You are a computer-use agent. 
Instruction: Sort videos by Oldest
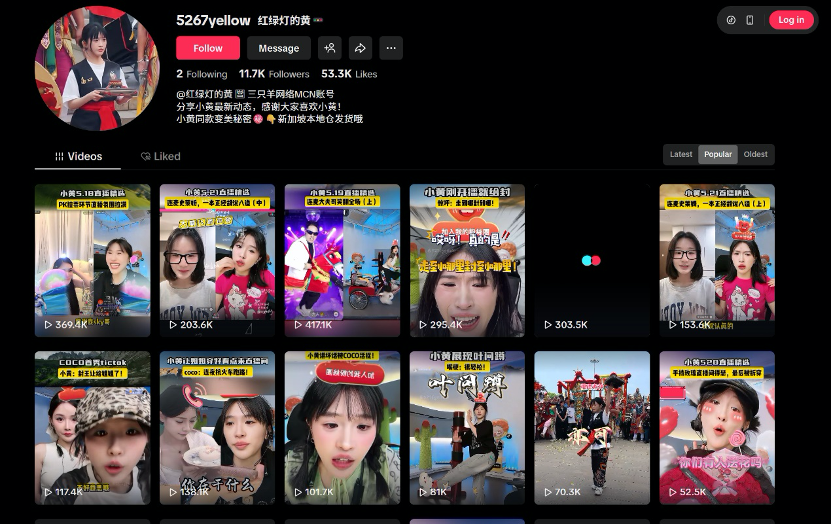click(x=756, y=154)
